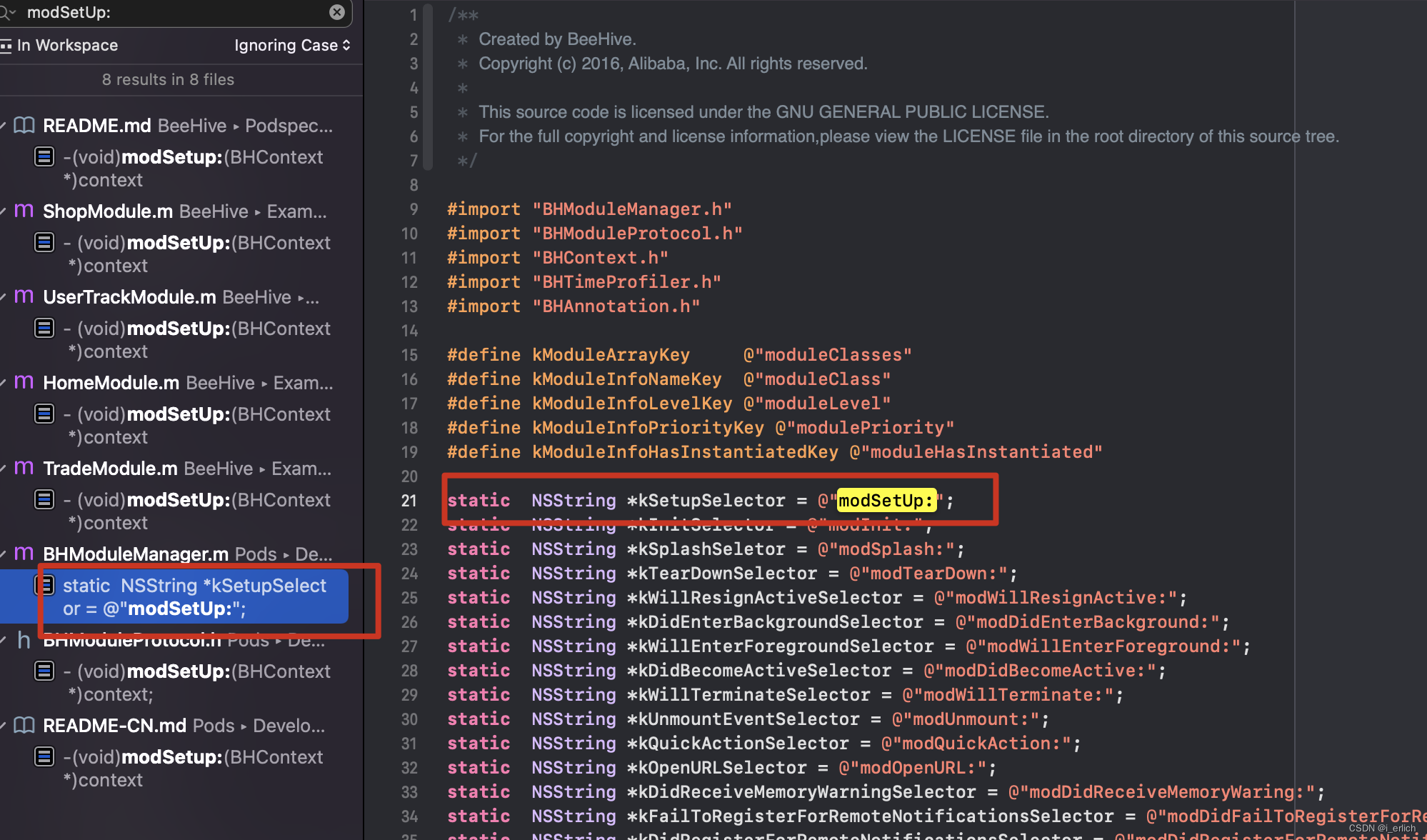This screenshot has height=840, width=1427.
Task: Click the search field containing modSetUp:
Action: pos(175,12)
